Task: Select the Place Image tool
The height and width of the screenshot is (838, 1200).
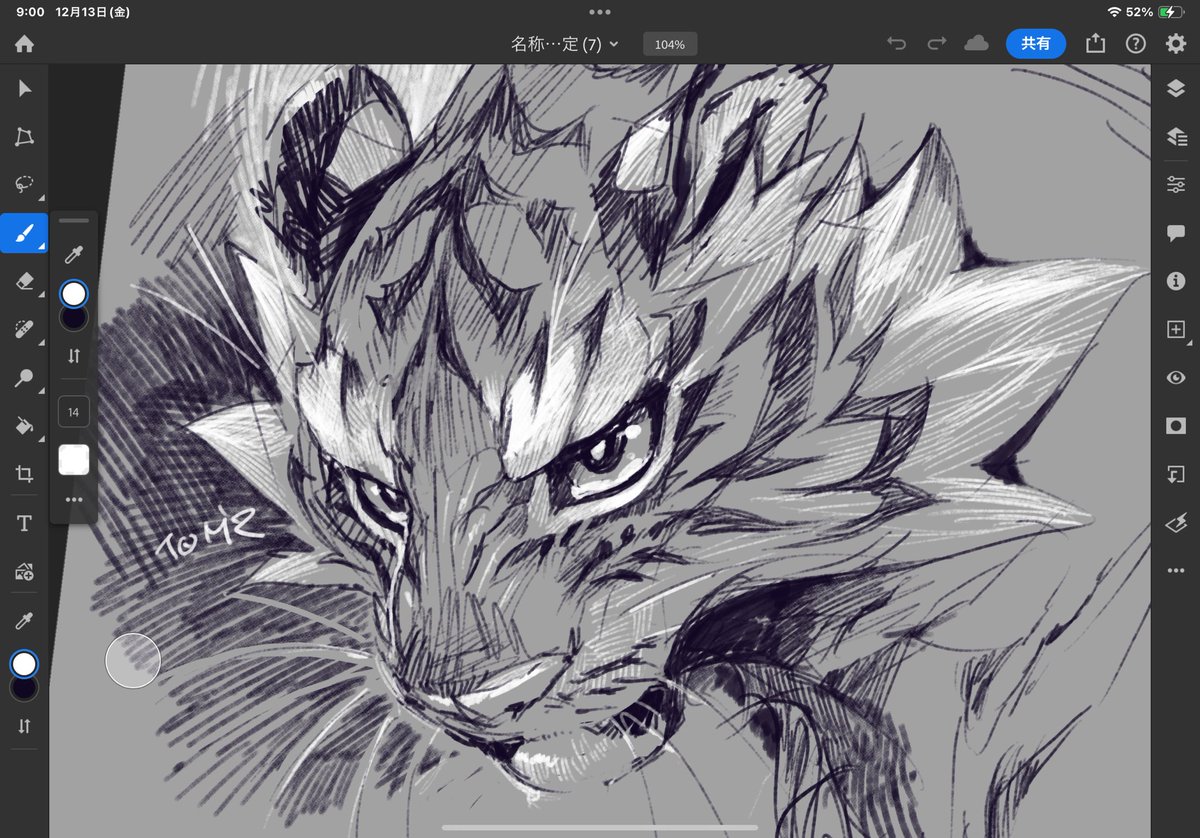Action: pyautogui.click(x=25, y=572)
